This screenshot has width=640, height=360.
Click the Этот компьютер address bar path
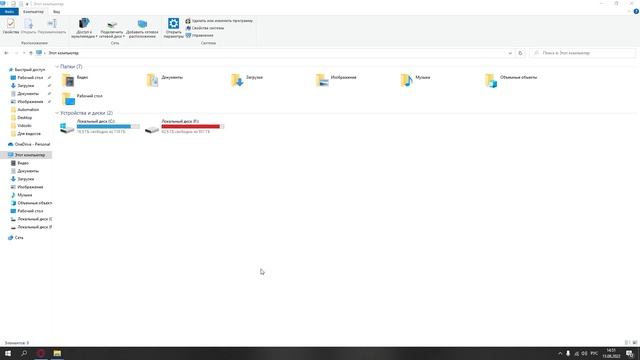point(63,53)
